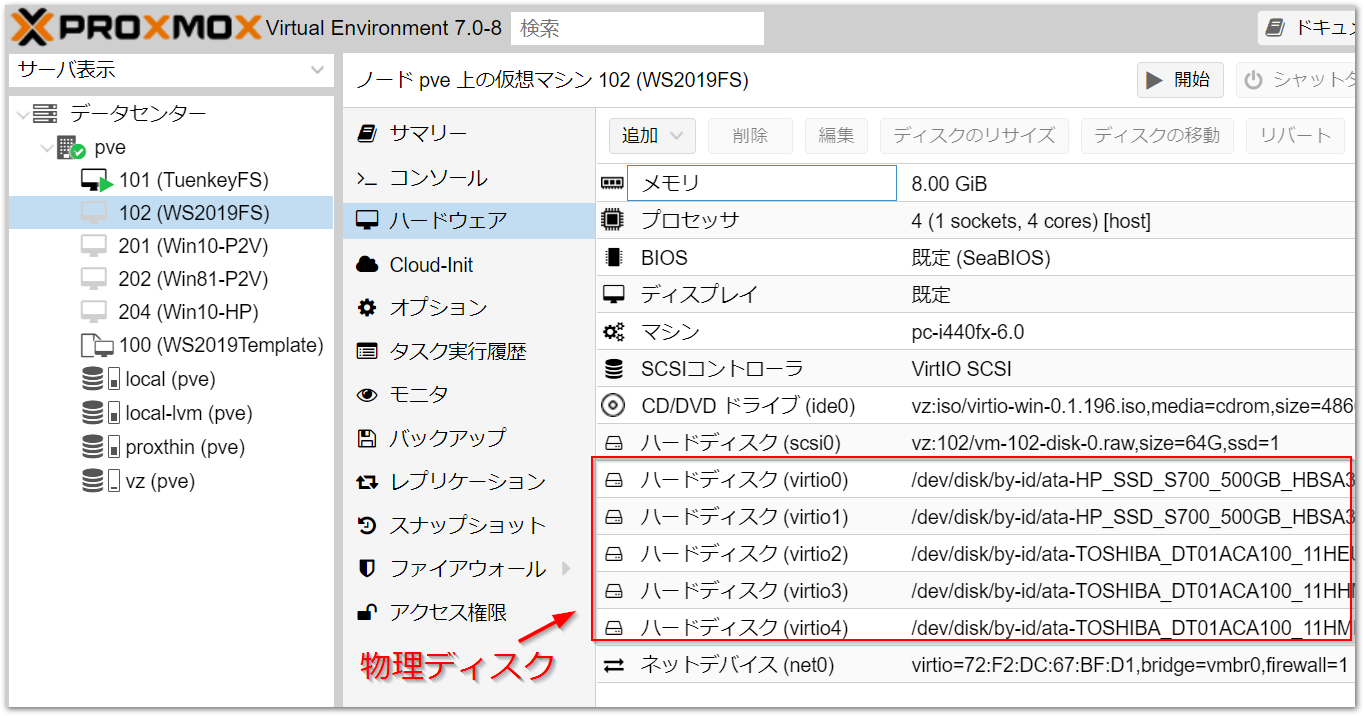Image resolution: width=1364 pixels, height=716 pixels.
Task: Click the monitor icon of 202 (Win81-P2V)
Action: (x=94, y=279)
